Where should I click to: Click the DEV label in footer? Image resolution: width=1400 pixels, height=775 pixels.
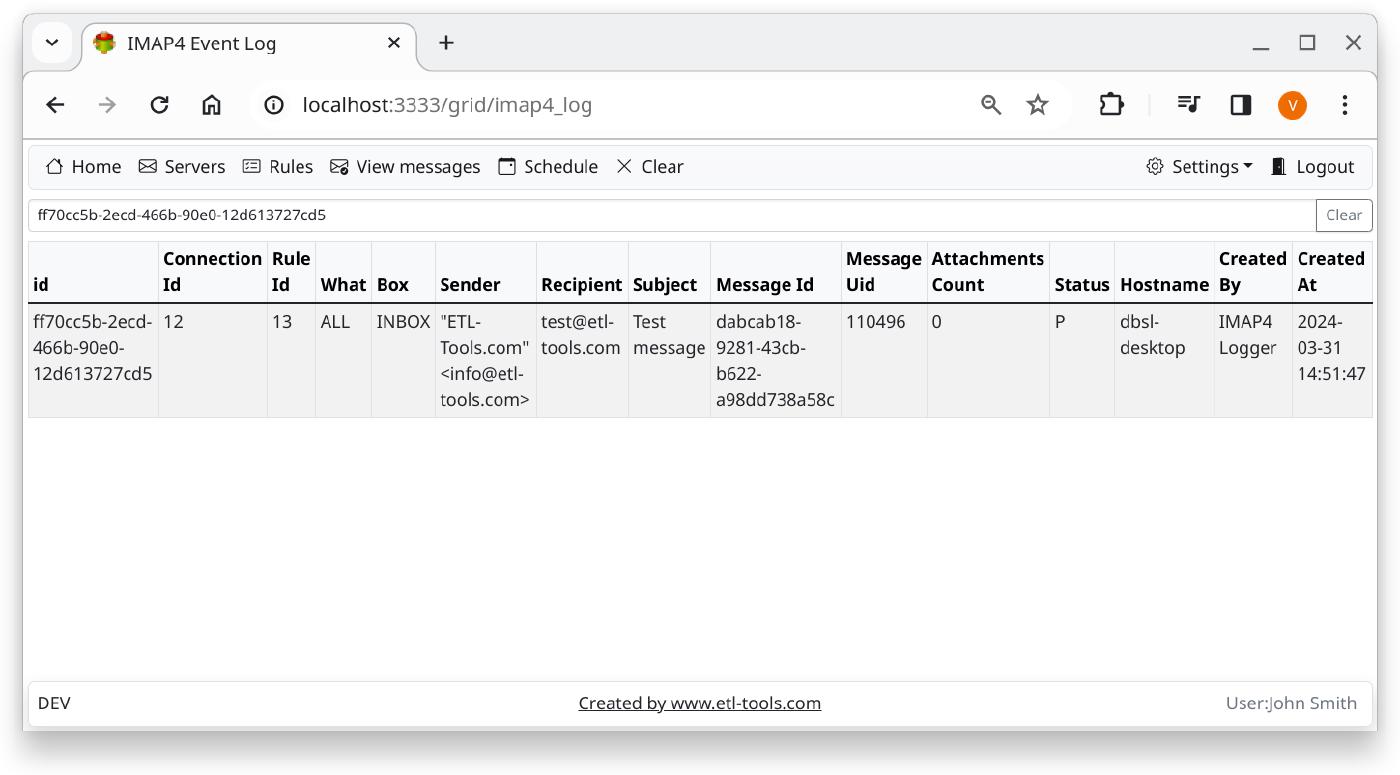(x=54, y=703)
